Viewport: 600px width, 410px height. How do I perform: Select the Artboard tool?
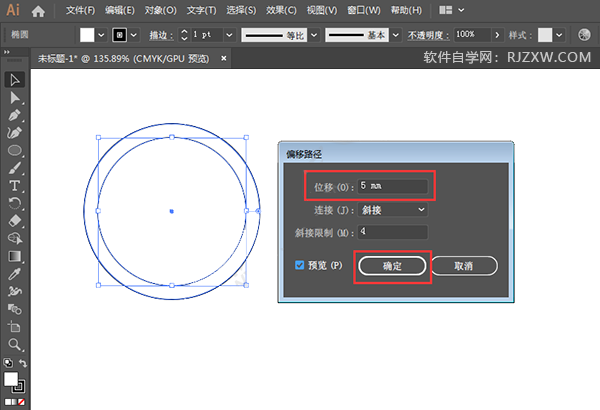click(15, 327)
